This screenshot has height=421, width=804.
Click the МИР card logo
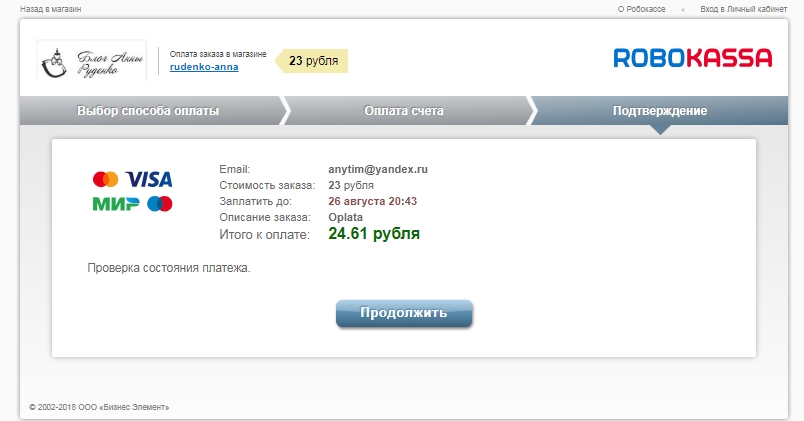(116, 204)
